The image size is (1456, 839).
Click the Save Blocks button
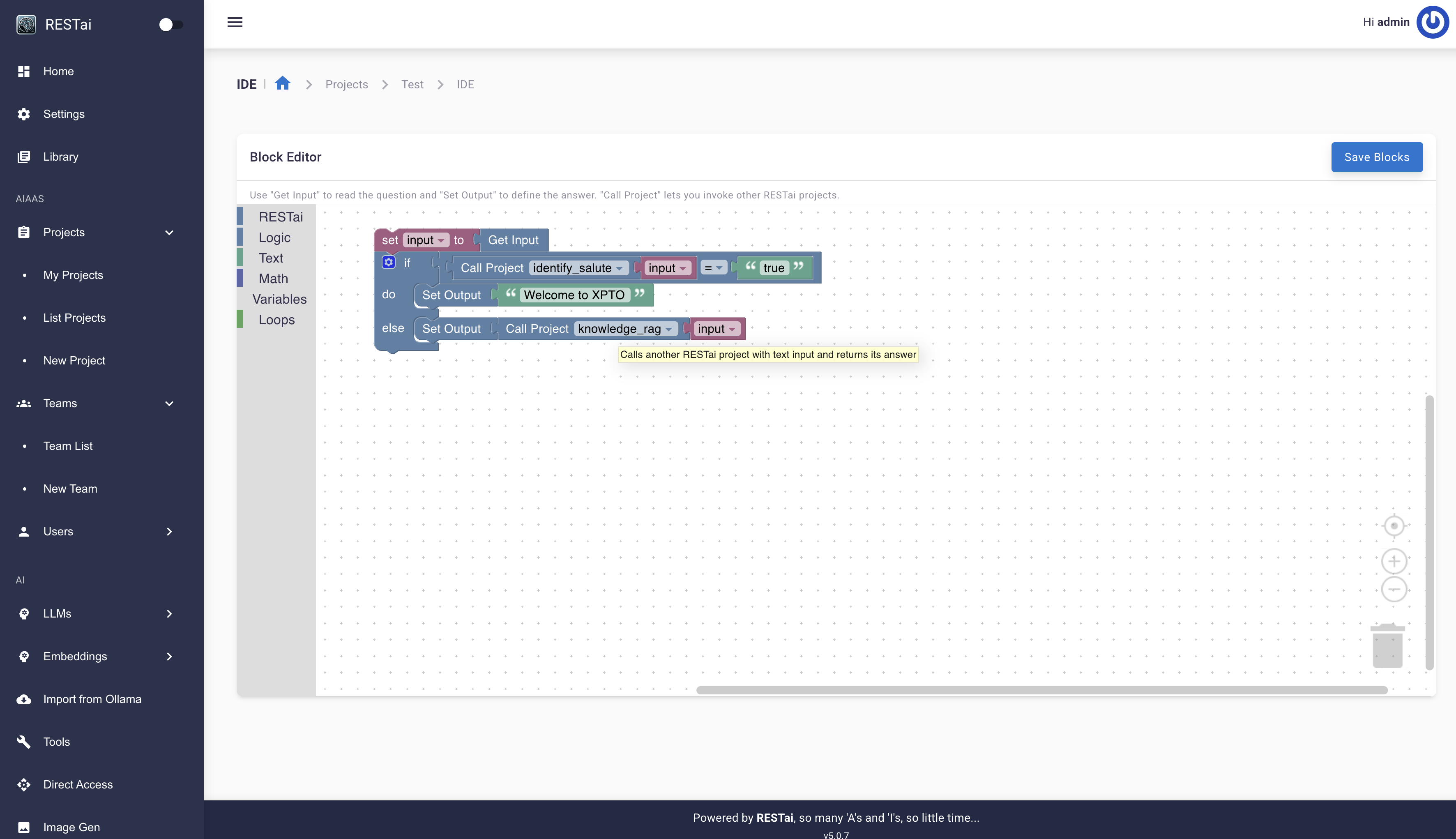point(1376,157)
